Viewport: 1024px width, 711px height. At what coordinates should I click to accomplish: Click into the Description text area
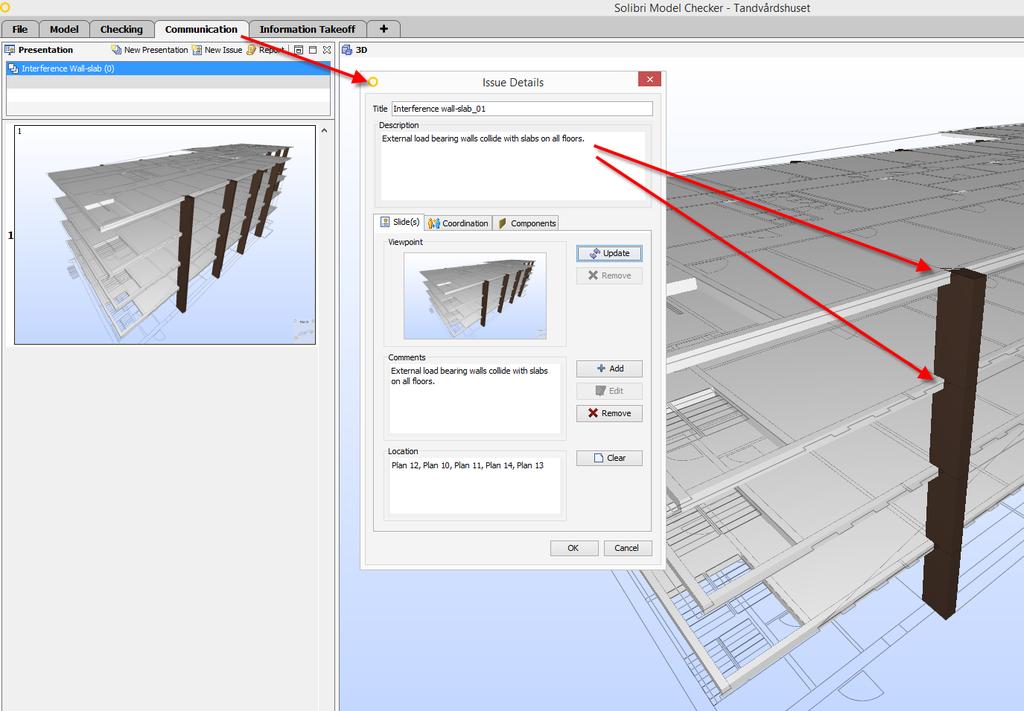513,166
